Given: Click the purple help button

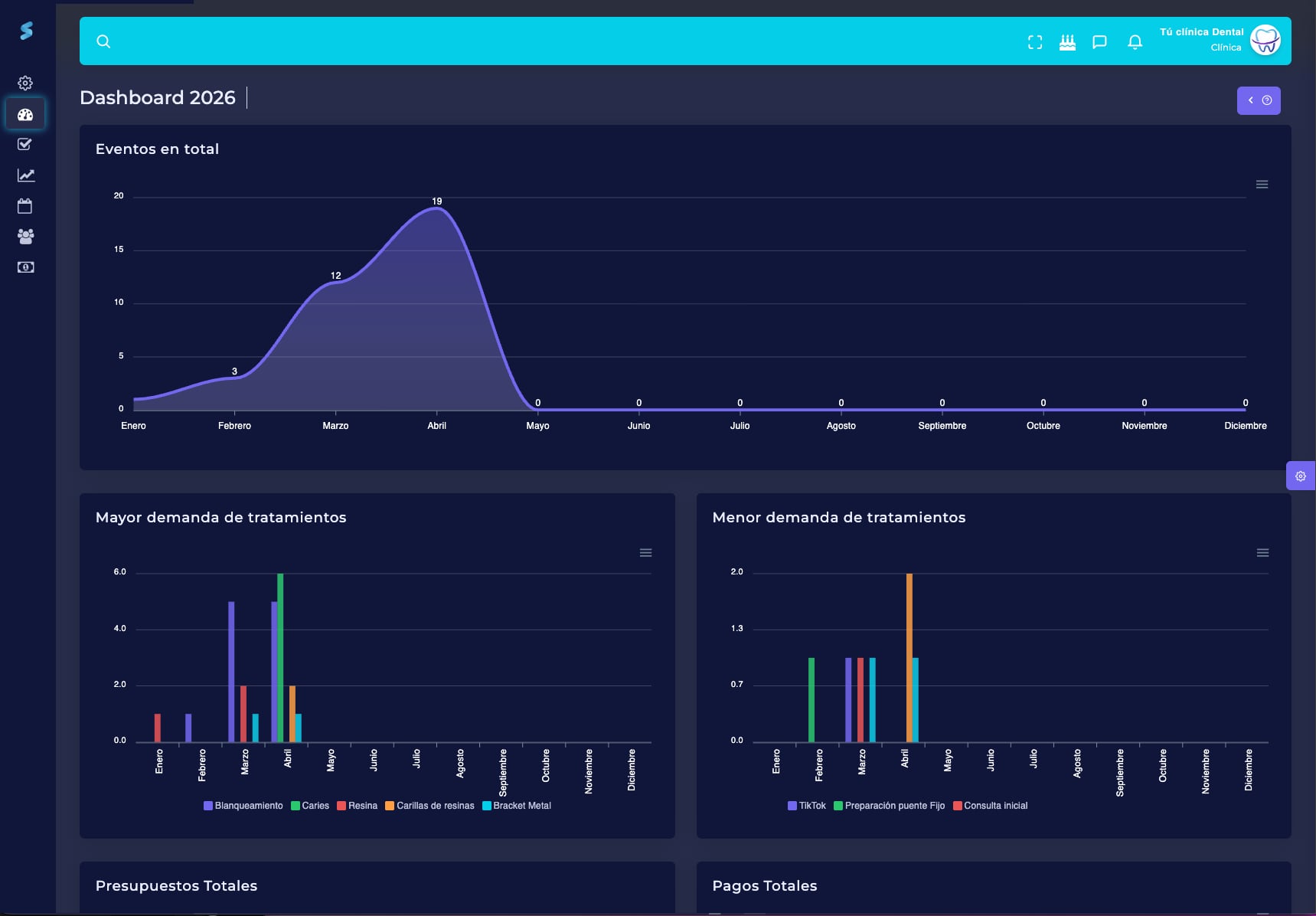Looking at the screenshot, I should [1259, 100].
